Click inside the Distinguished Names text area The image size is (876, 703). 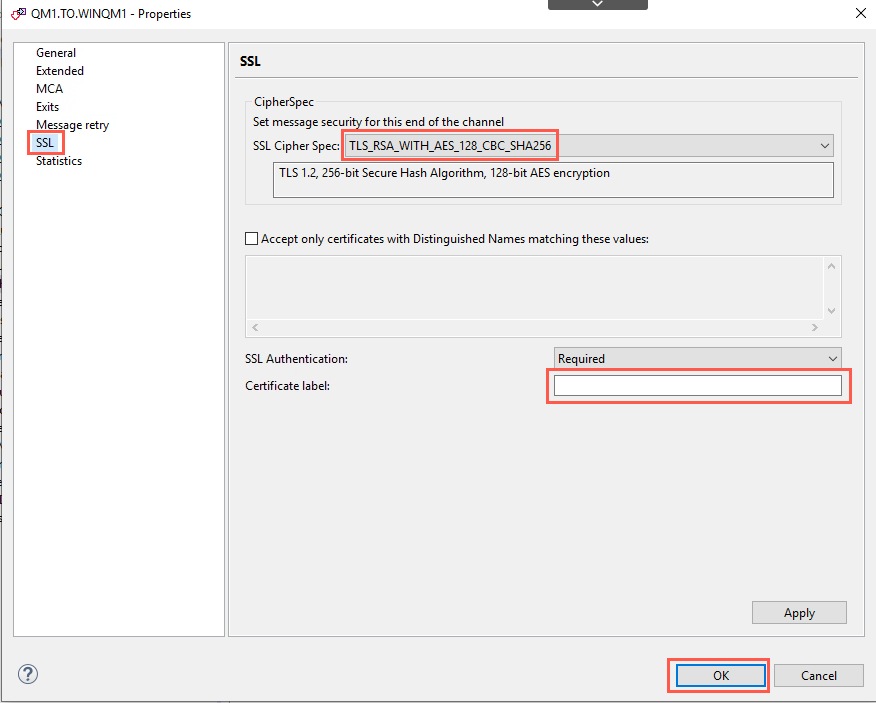535,288
